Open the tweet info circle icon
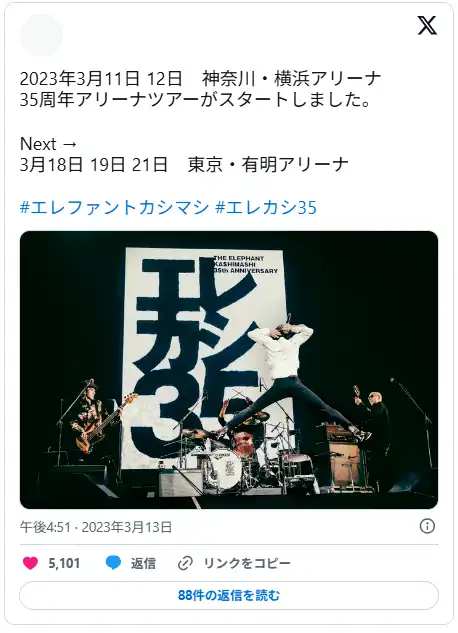 click(427, 526)
